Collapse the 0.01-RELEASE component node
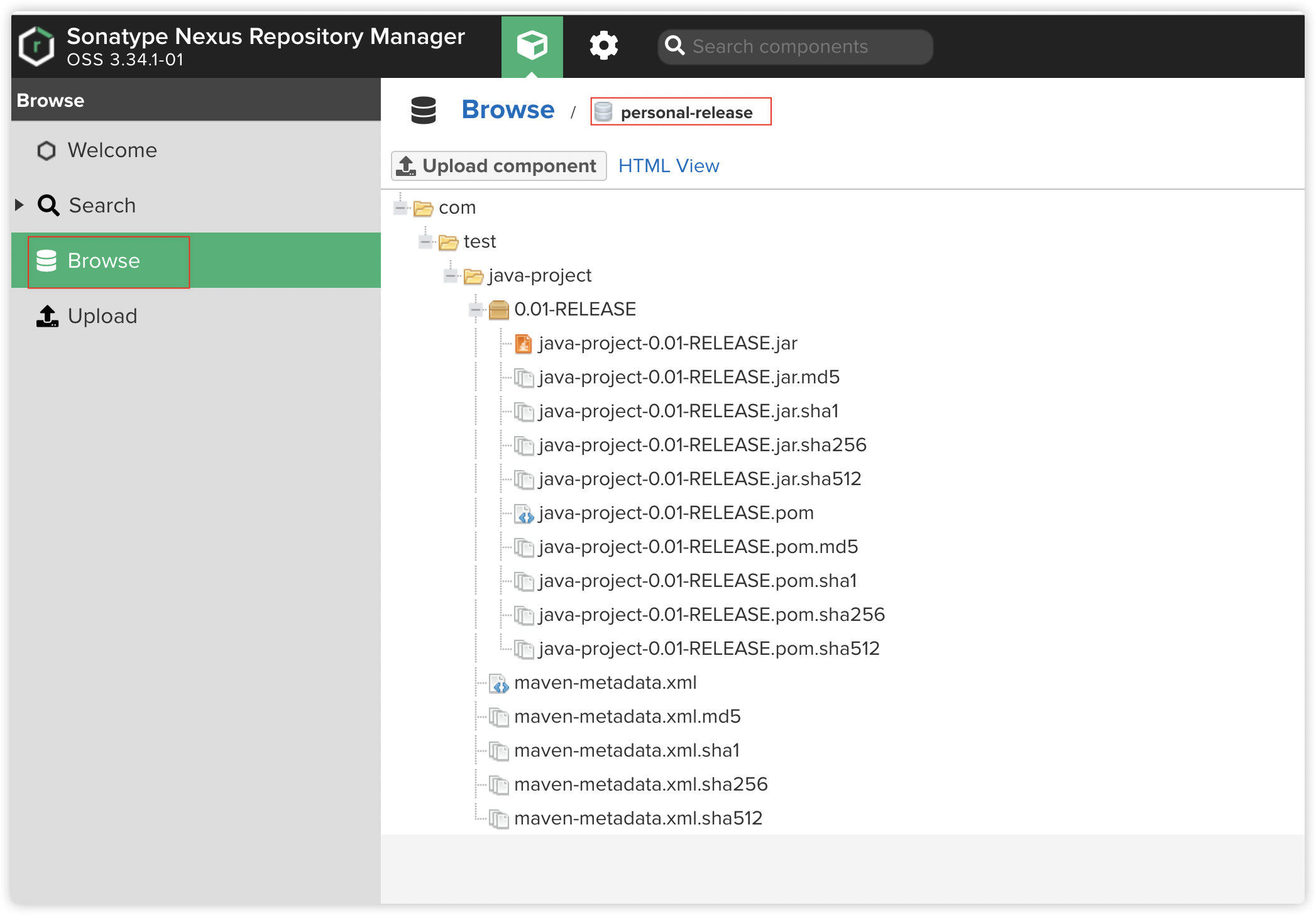Screen dimensions: 1316x915 476,309
